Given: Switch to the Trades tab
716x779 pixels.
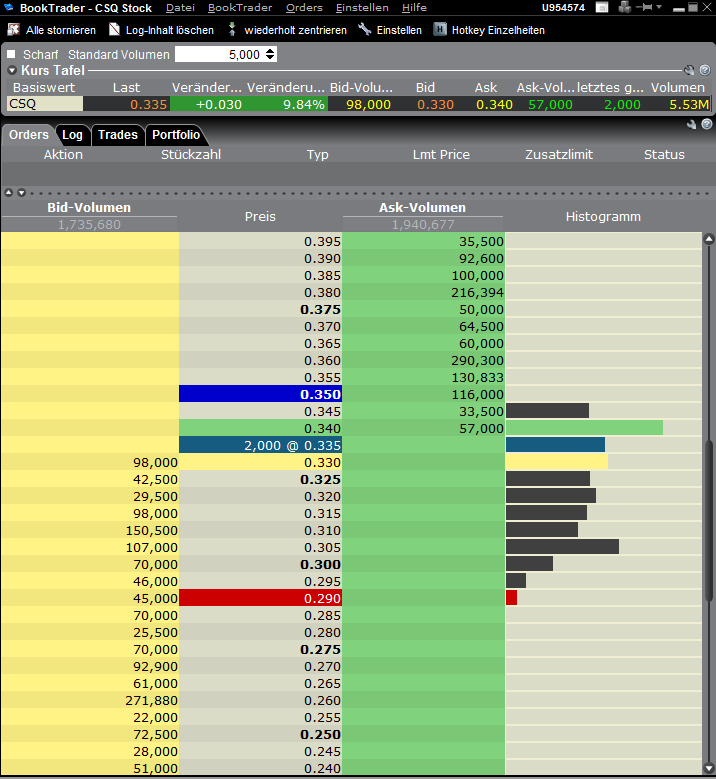Looking at the screenshot, I should point(117,135).
